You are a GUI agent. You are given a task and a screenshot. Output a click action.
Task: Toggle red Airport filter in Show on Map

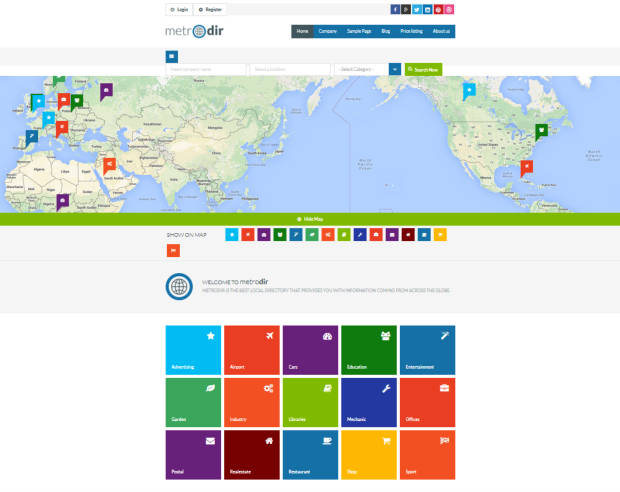[248, 235]
